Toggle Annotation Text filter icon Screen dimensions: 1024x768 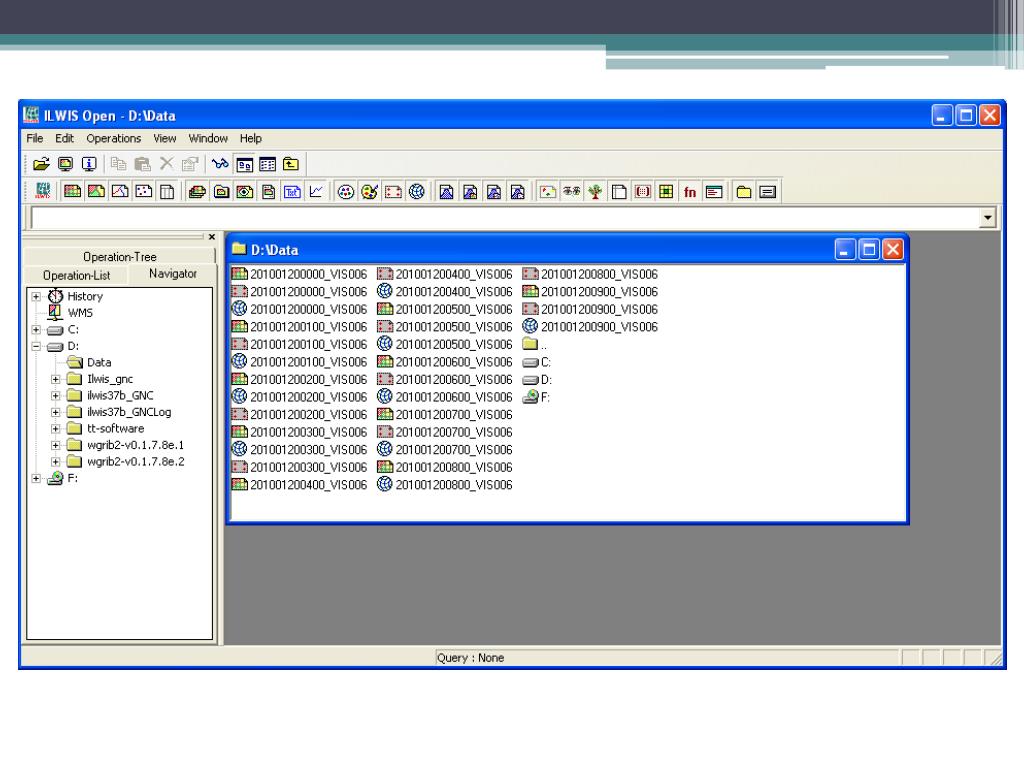tap(292, 191)
